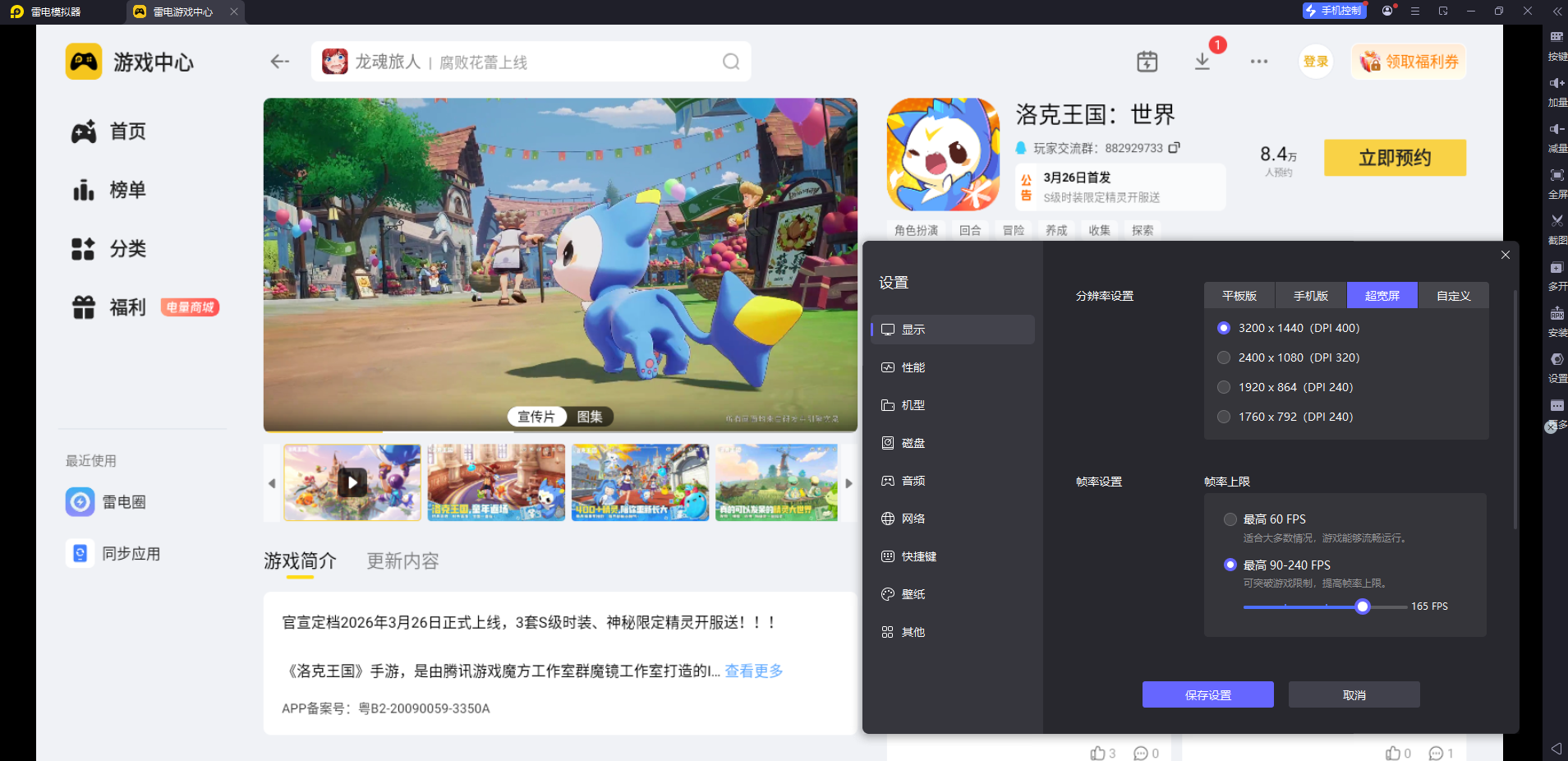Open the download manager icon
1568x761 pixels.
point(1202,62)
